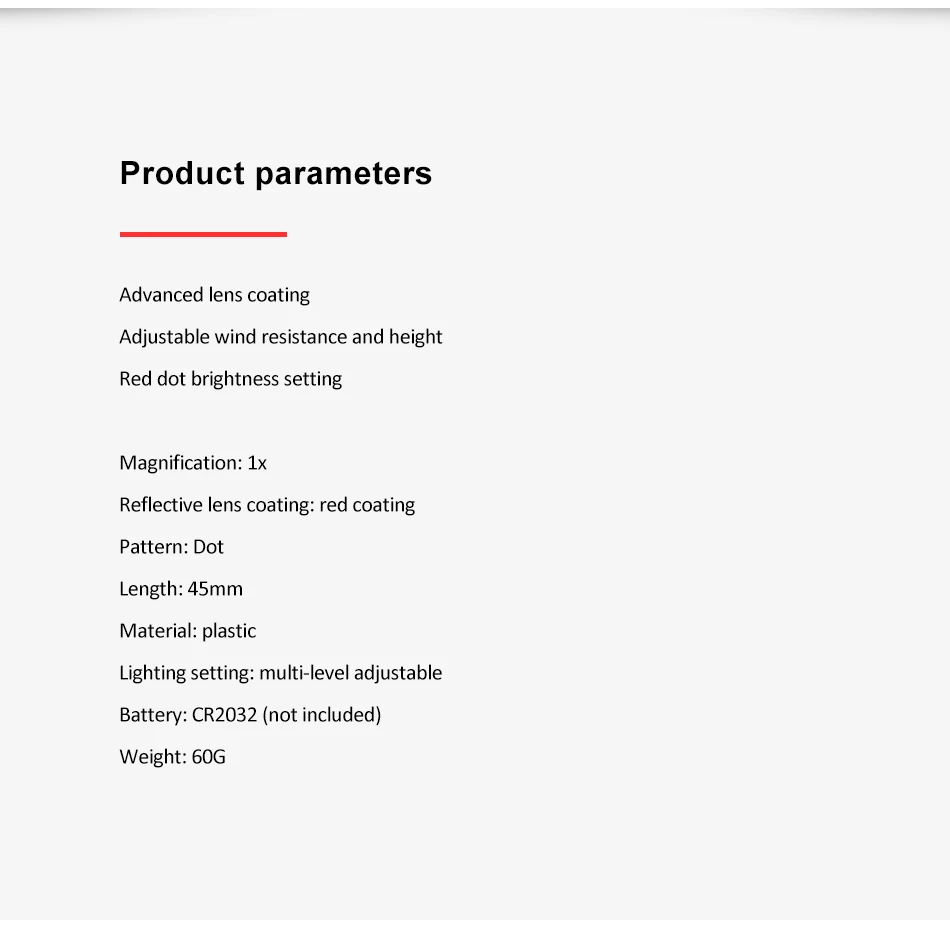The image size is (950, 933).
Task: Click the word parameters in heading
Action: (x=343, y=173)
